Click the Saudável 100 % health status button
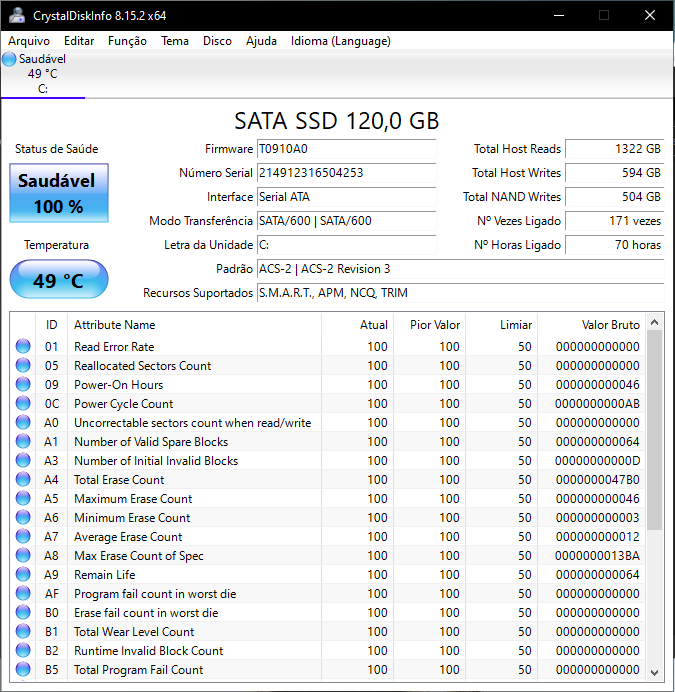The image size is (675, 692). [x=59, y=193]
